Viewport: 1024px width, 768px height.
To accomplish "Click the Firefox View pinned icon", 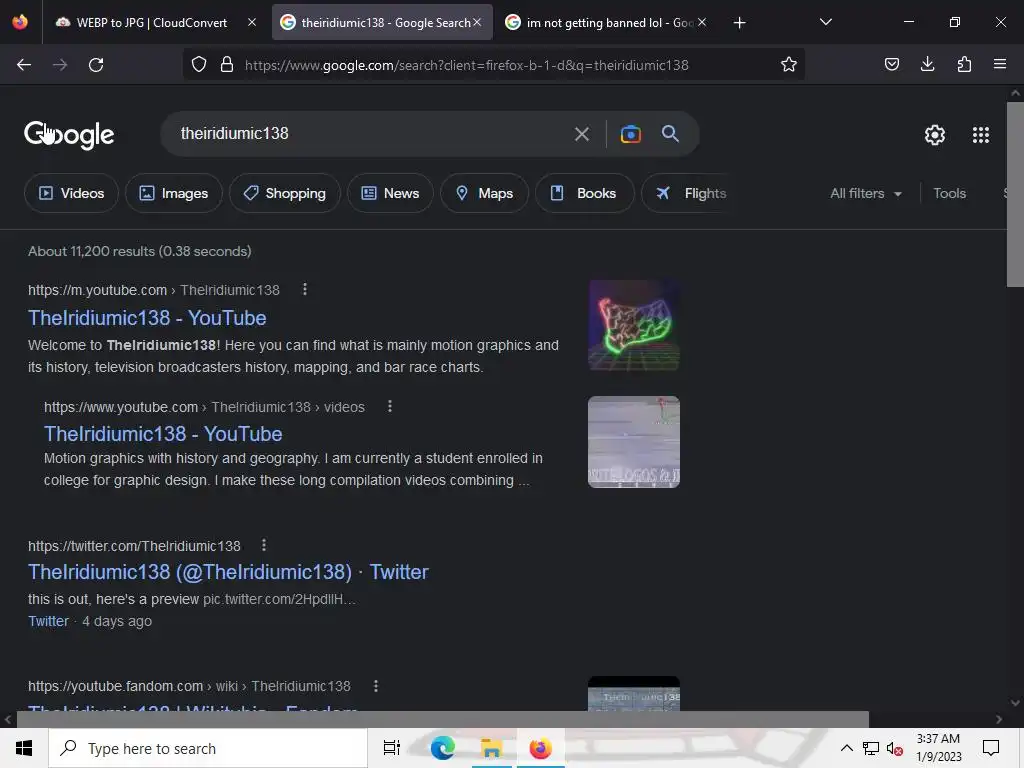I will tap(20, 22).
